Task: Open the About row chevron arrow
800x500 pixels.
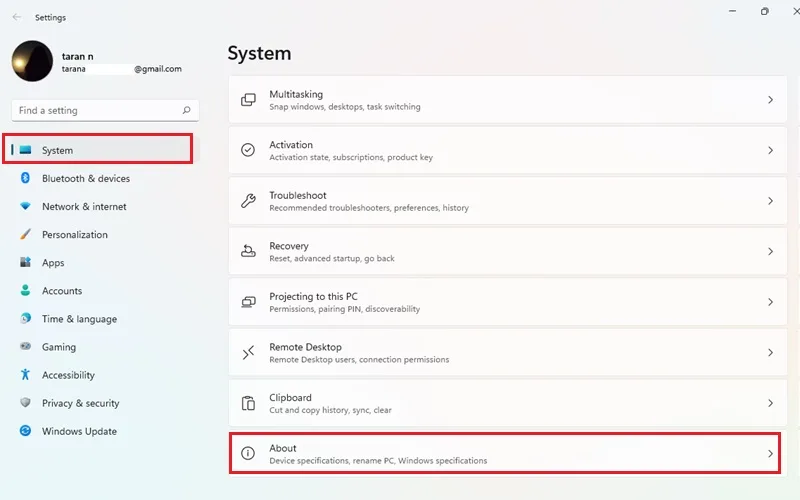Action: tap(770, 454)
